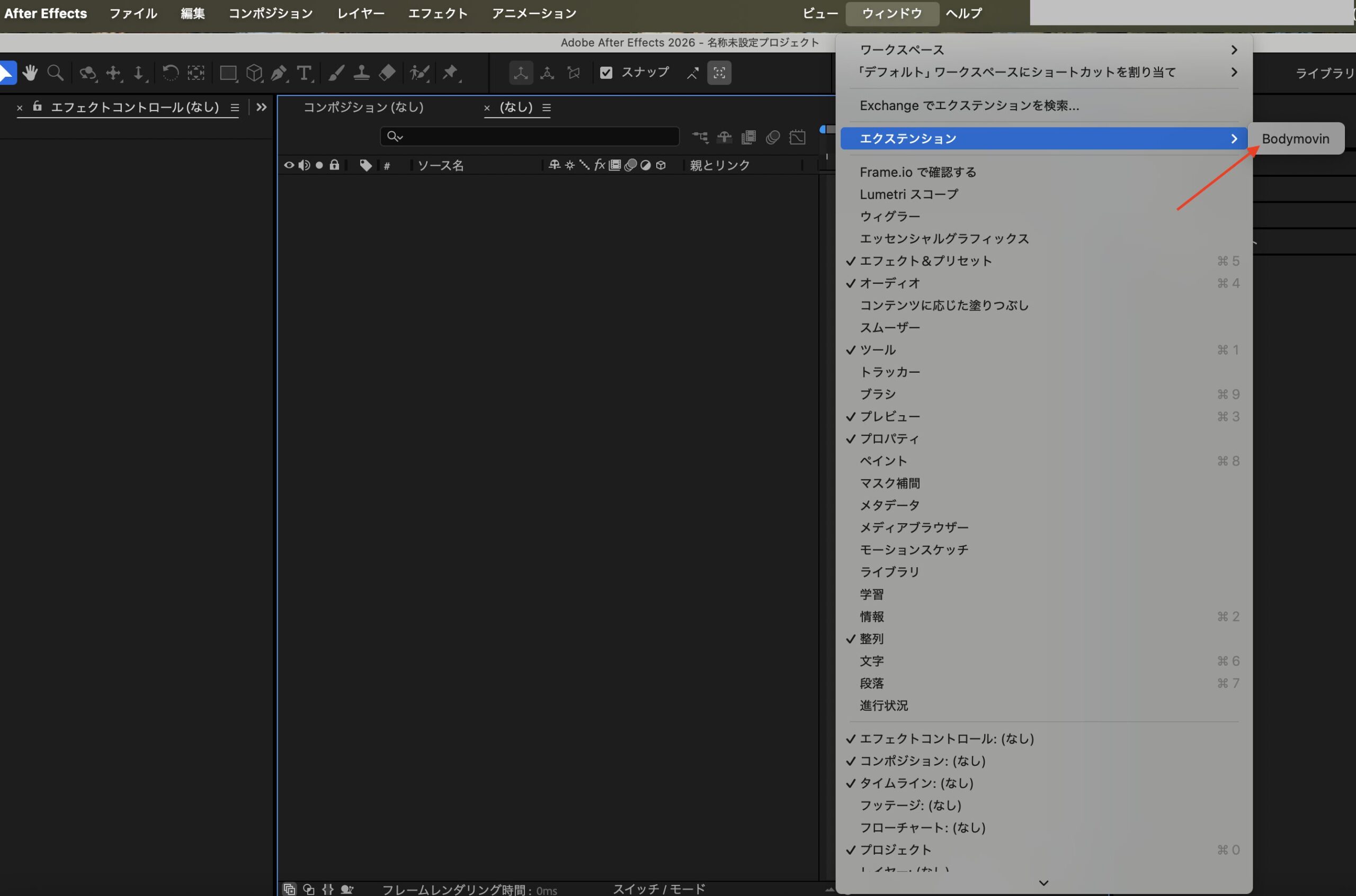Viewport: 1356px width, 896px height.
Task: Select the Puppet Pin tool
Action: [x=450, y=73]
